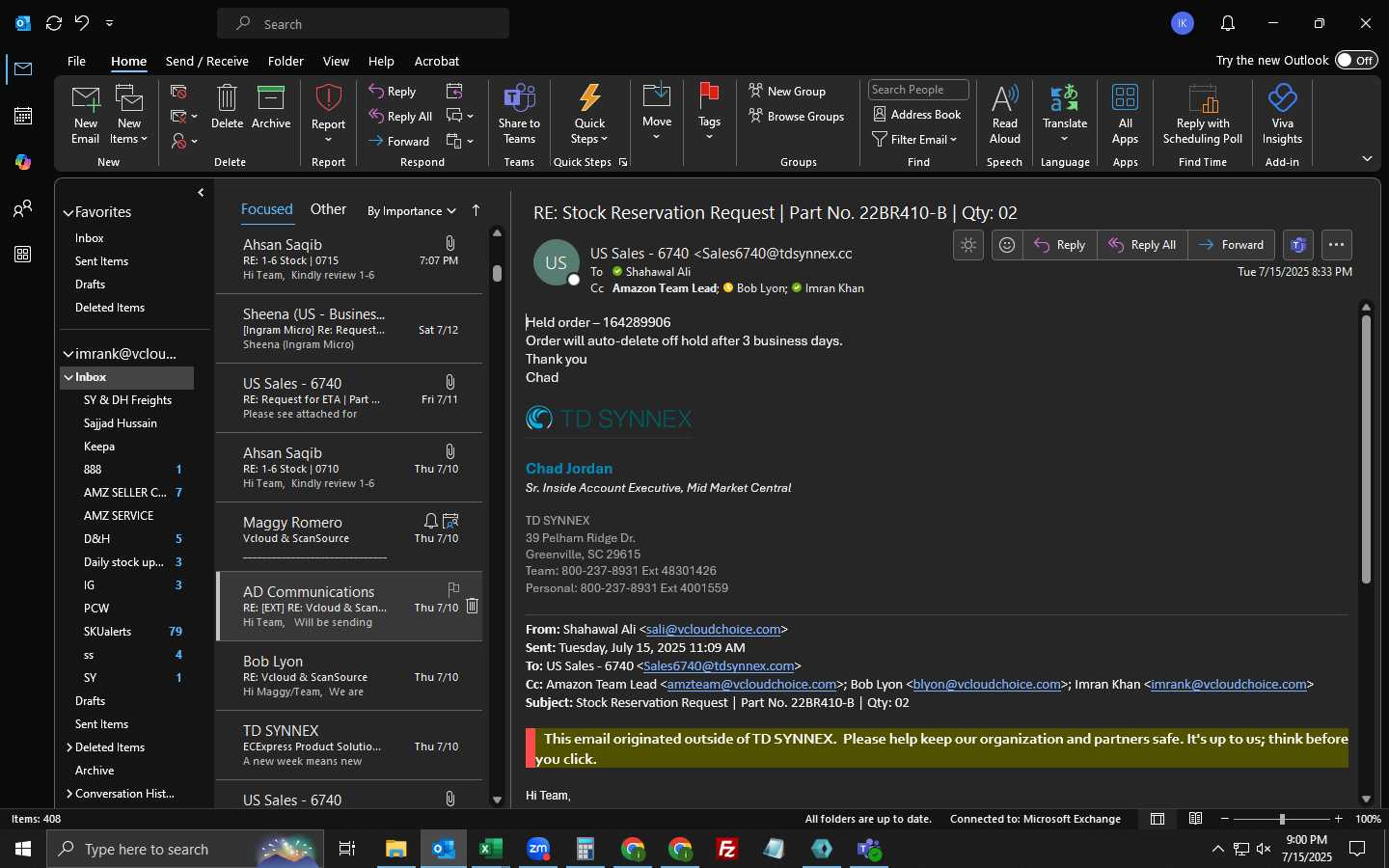Click Read Aloud
1389x868 pixels.
(x=1004, y=115)
